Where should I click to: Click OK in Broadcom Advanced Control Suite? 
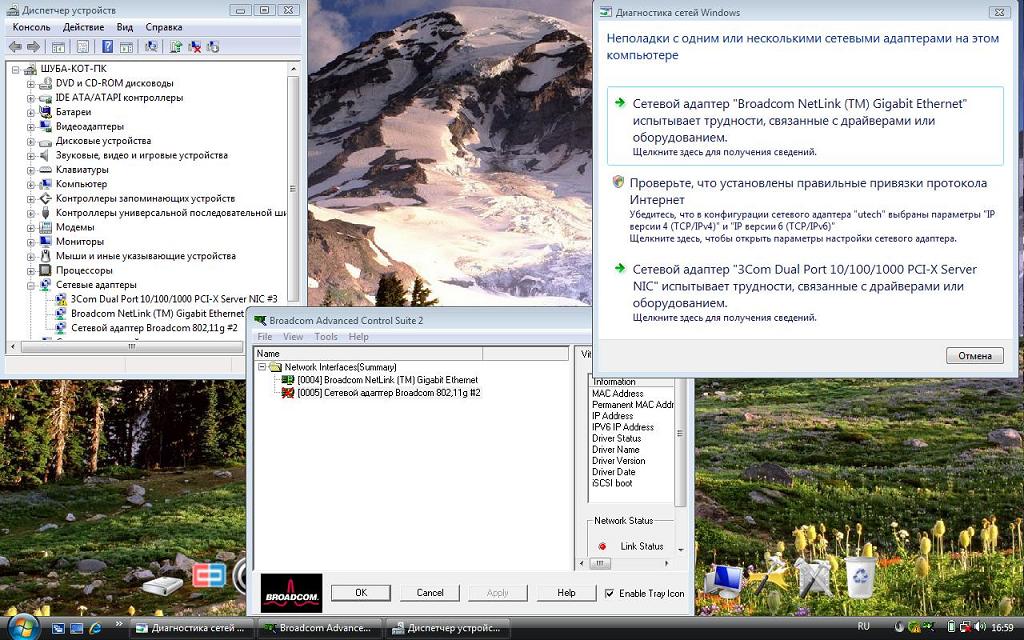click(x=361, y=593)
